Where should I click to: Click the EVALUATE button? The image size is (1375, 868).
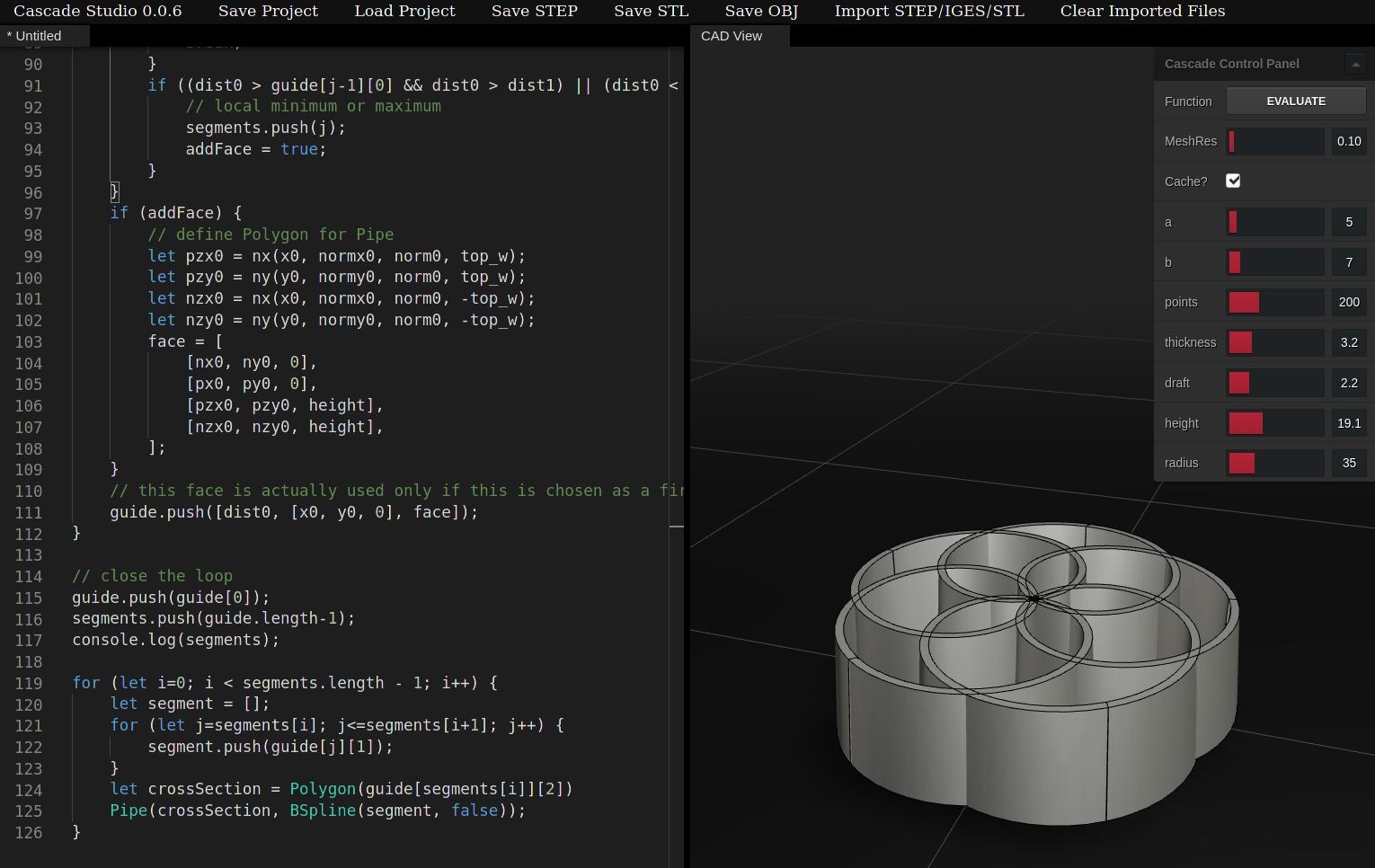pyautogui.click(x=1296, y=101)
